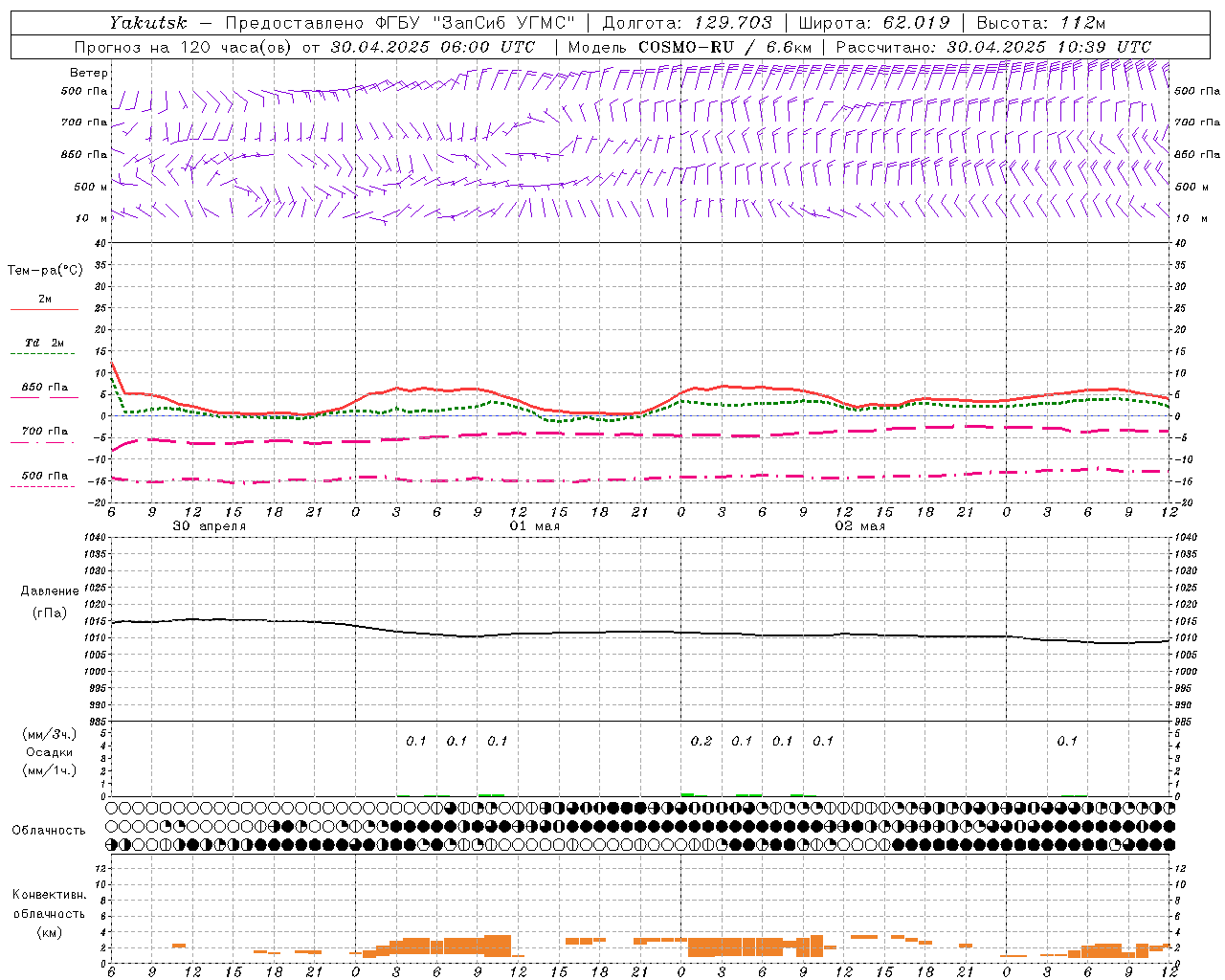
Task: Click the "Рассчитано: 30.04.2025 10:39 UTC" text
Action: pos(993,47)
